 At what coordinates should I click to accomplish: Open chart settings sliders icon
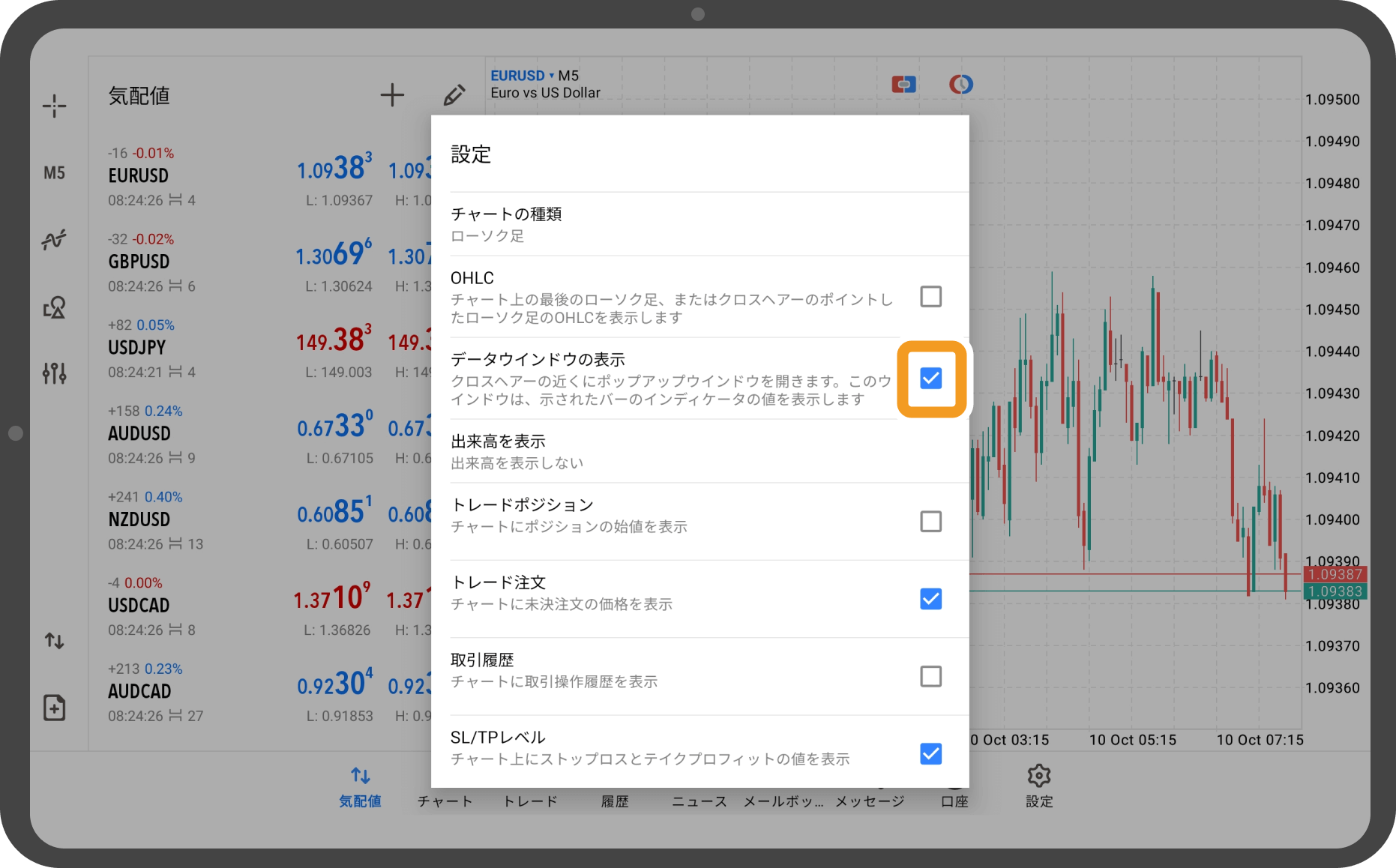[x=54, y=373]
